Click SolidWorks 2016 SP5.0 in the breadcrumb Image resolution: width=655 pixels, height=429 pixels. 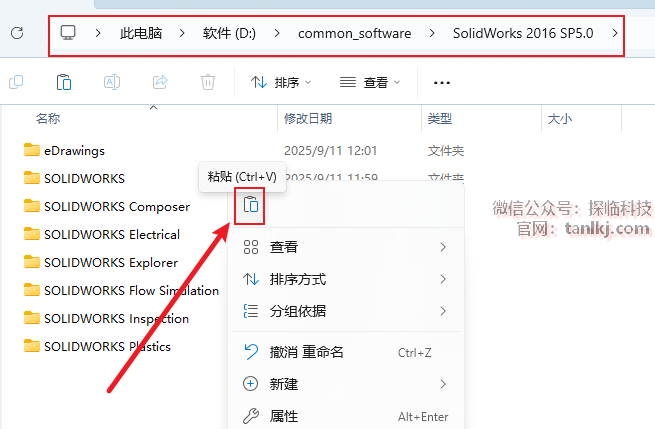(x=523, y=33)
